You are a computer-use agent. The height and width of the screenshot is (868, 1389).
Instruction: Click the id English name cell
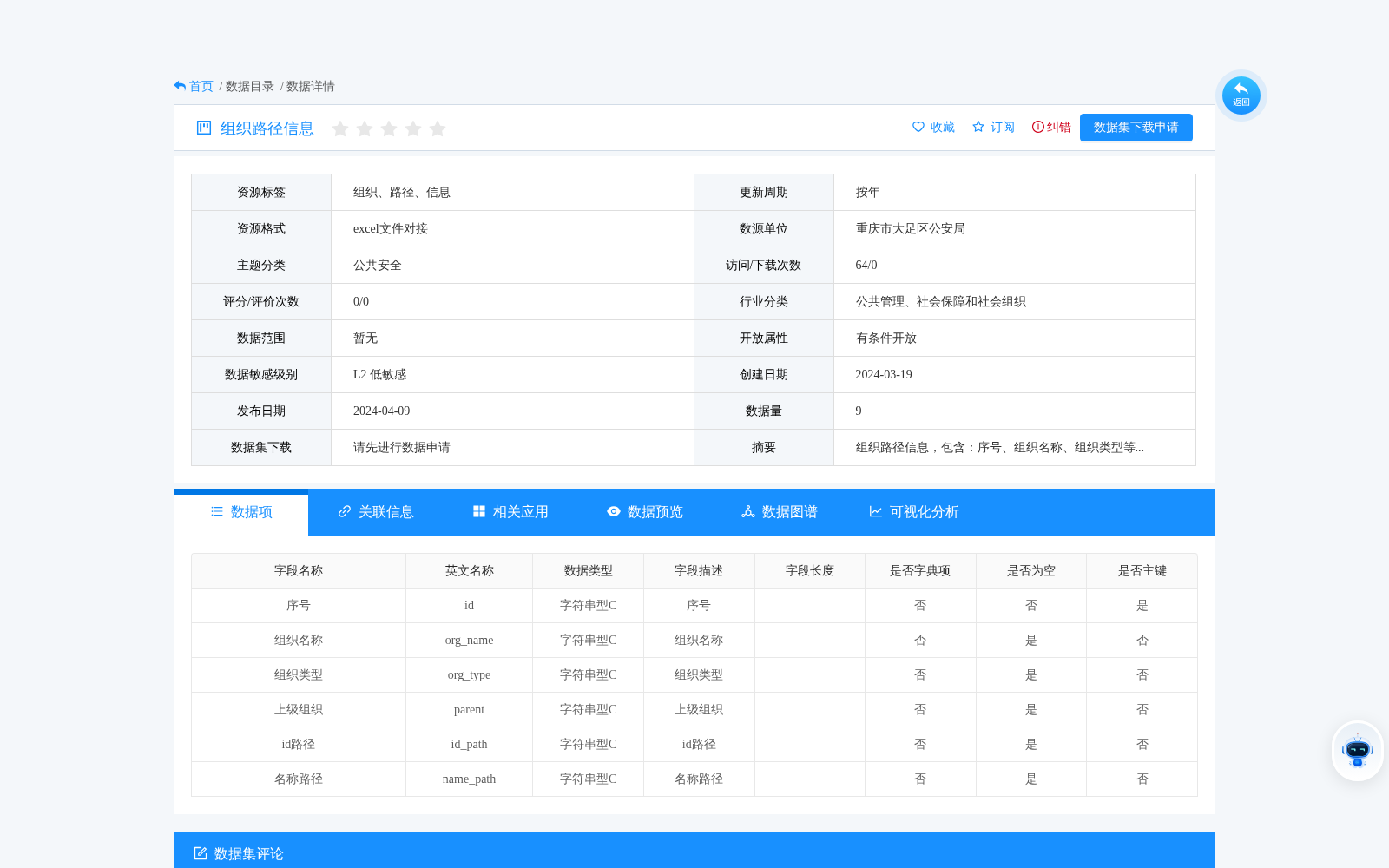pos(470,606)
